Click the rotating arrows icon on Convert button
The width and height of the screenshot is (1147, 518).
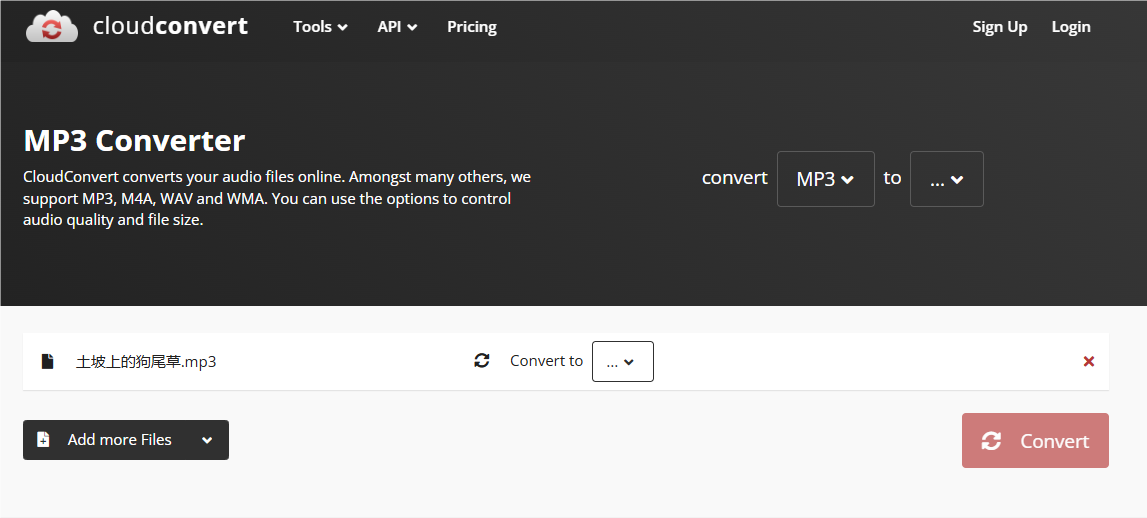991,440
